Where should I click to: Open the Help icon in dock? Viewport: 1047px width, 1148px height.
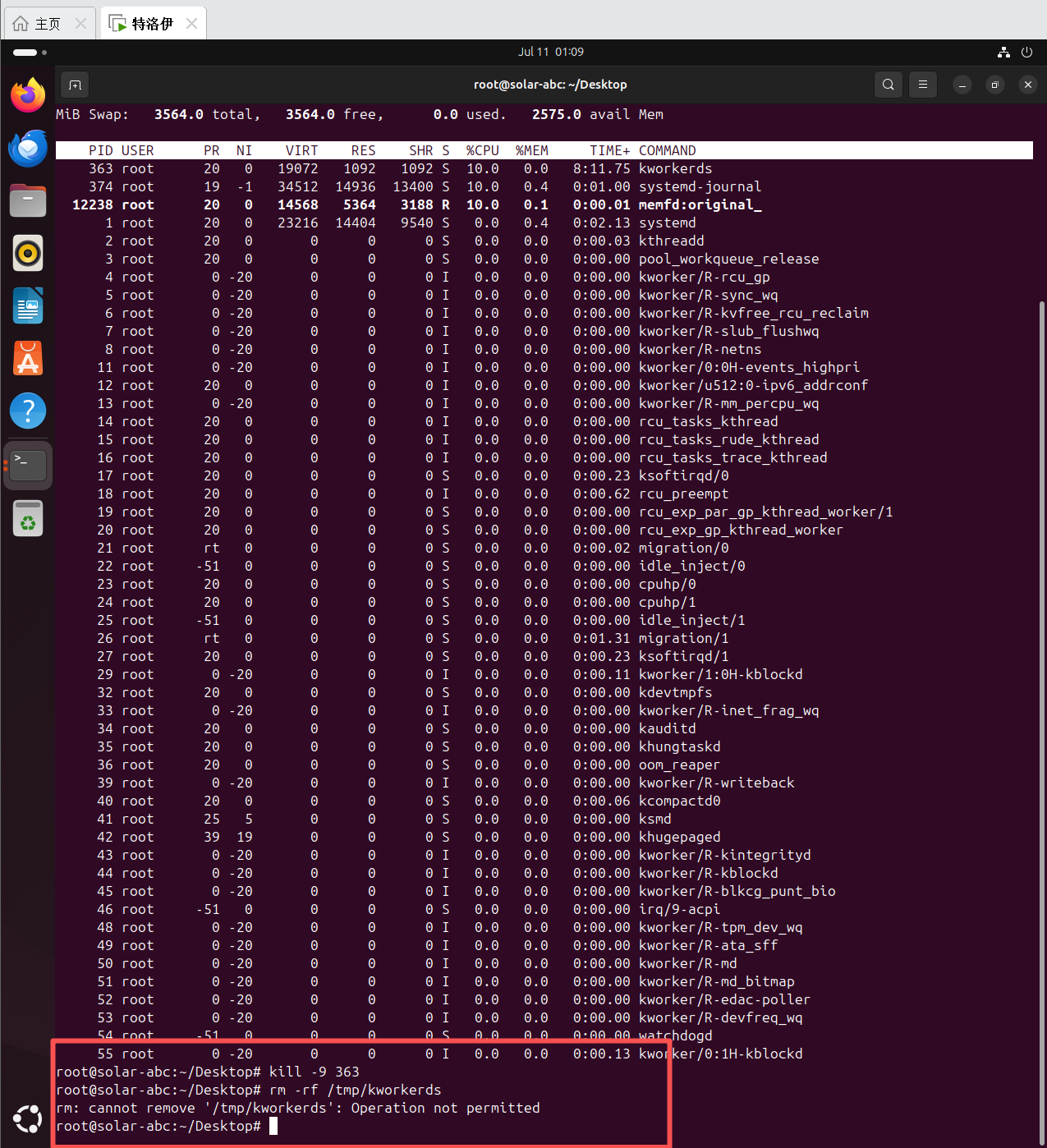[28, 411]
